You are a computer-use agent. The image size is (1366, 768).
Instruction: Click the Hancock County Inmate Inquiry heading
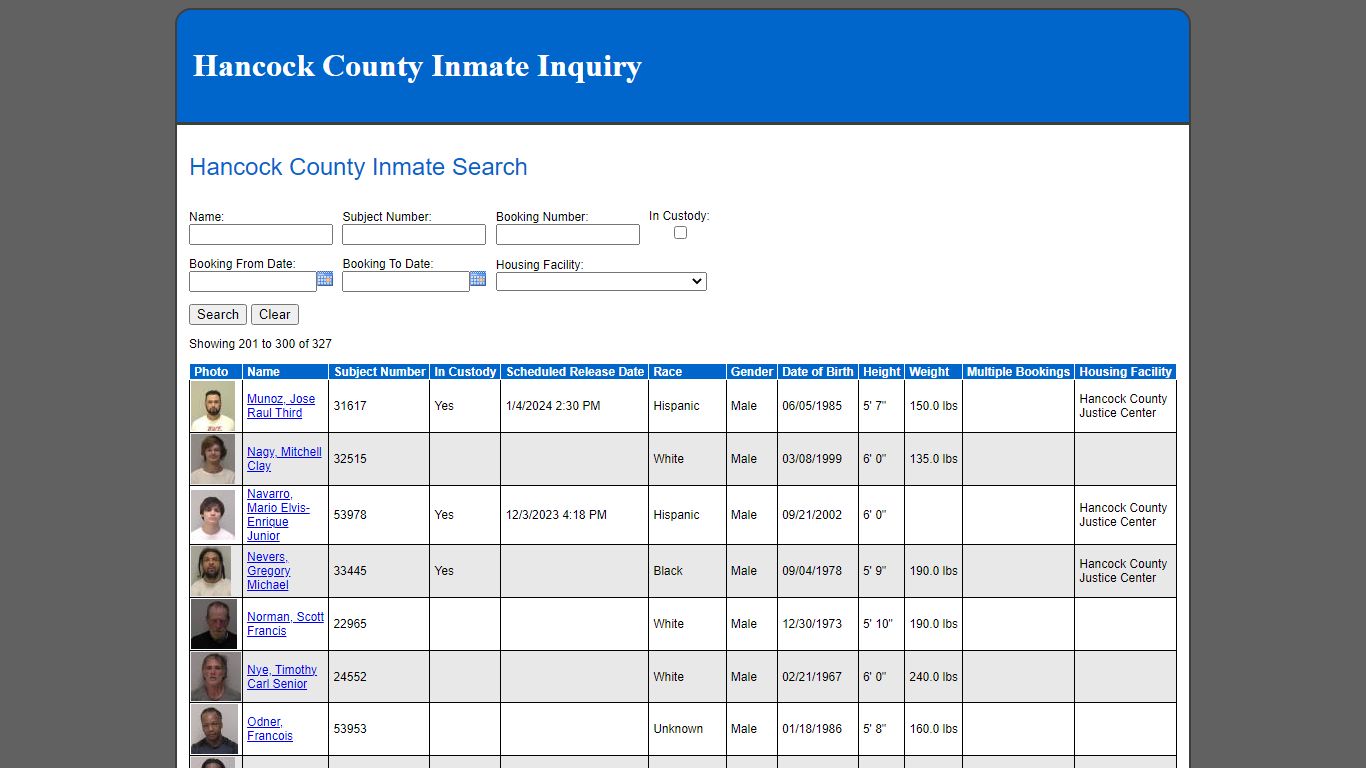pyautogui.click(x=417, y=66)
